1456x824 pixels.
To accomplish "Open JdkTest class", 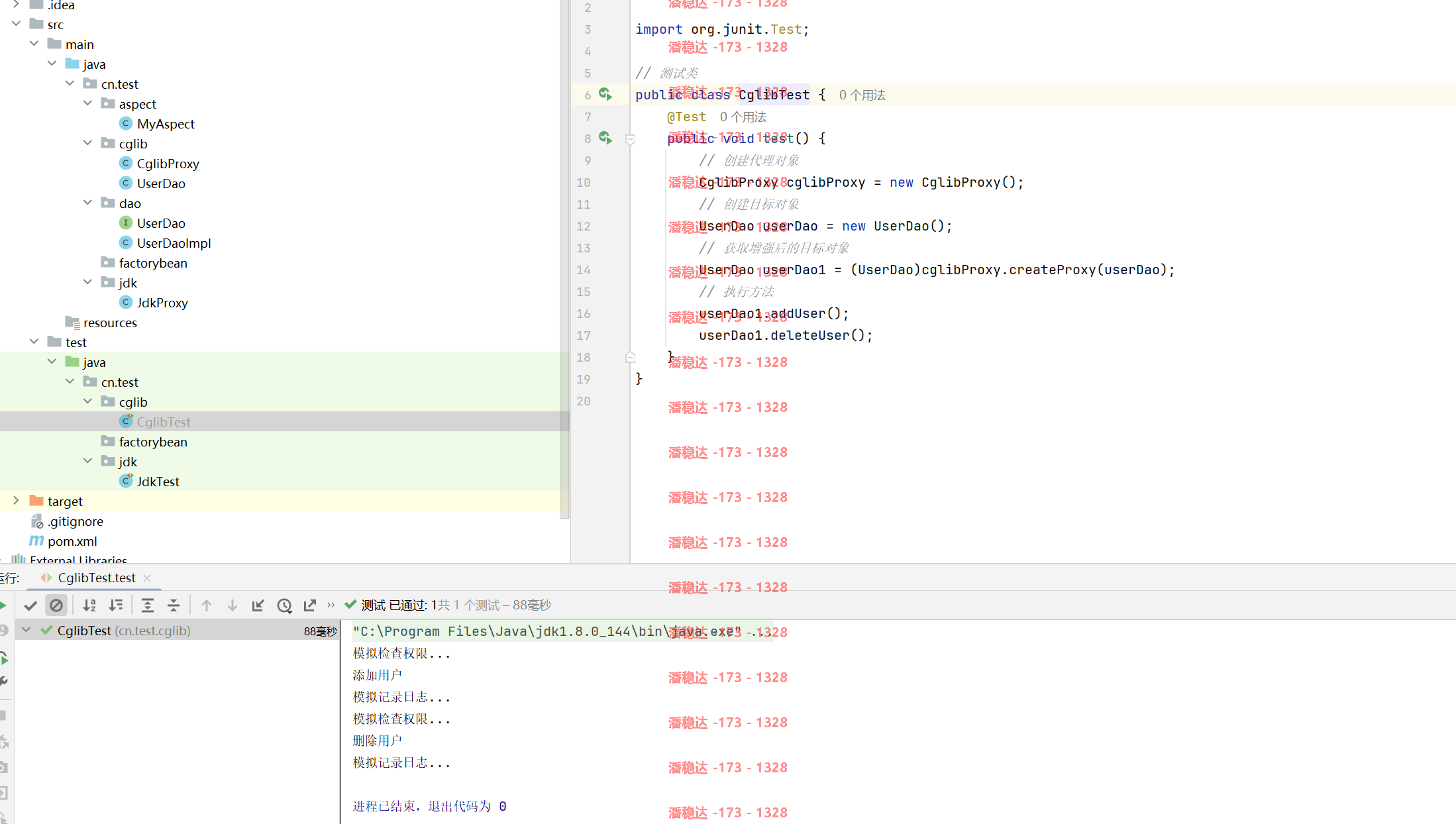I will [150, 482].
